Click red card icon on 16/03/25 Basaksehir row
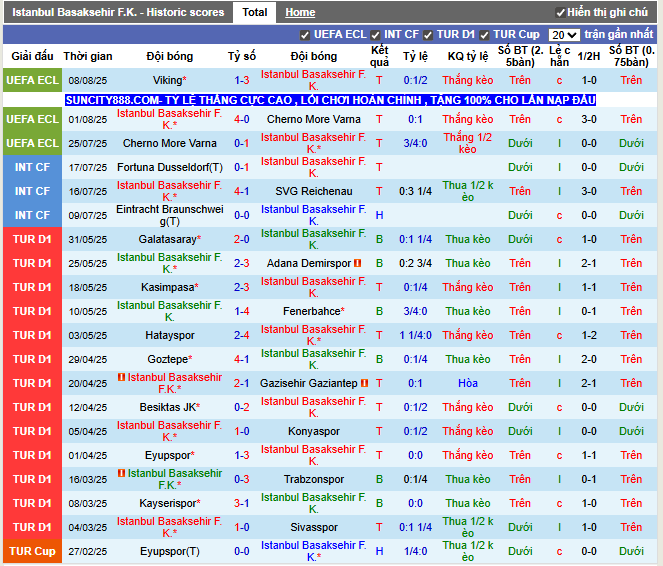This screenshot has height=566, width=663. [x=121, y=473]
